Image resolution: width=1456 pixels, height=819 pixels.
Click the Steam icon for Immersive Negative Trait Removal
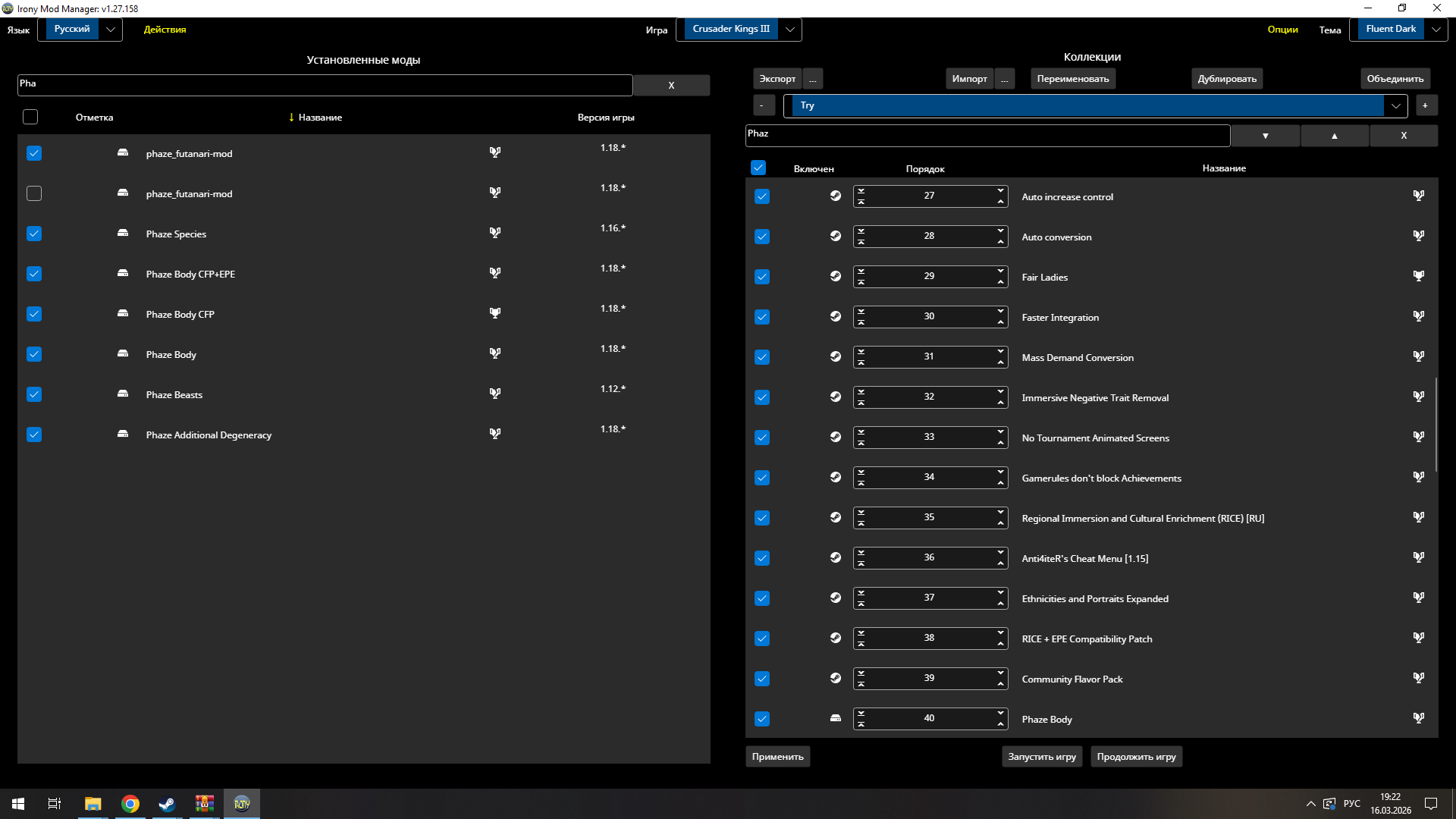(x=836, y=397)
